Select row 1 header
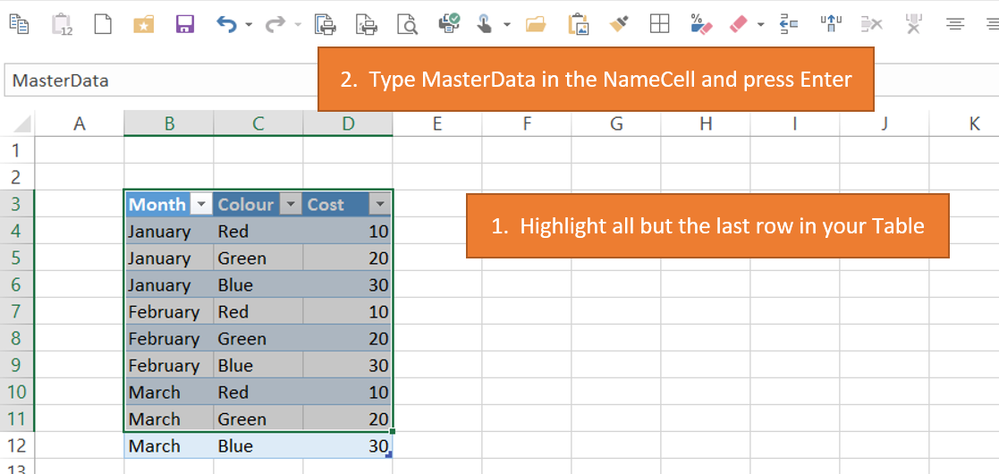The image size is (999, 474). tap(17, 150)
